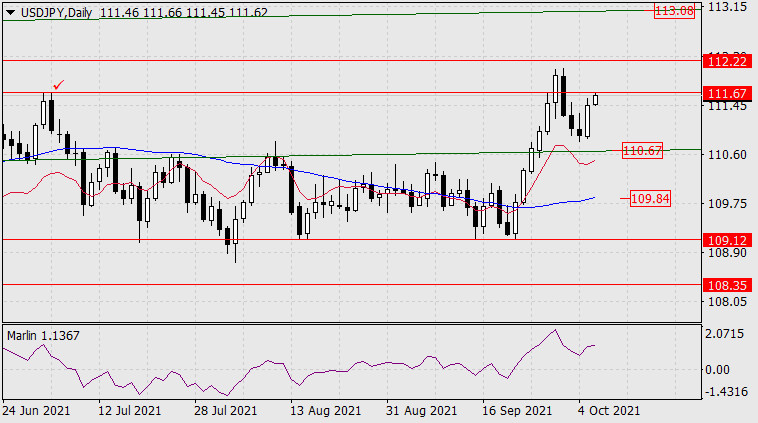Click the 12 Jul 2021 date label
758x423 pixels.
(x=130, y=411)
